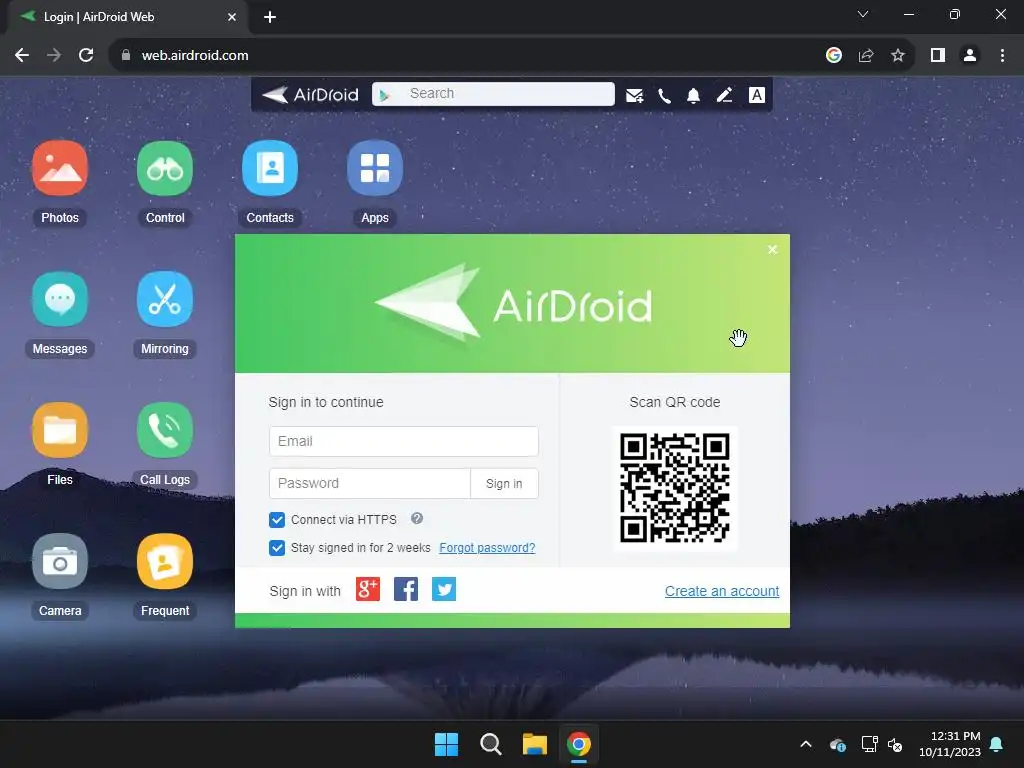This screenshot has height=768, width=1024.
Task: Sign in with Facebook
Action: coord(406,589)
